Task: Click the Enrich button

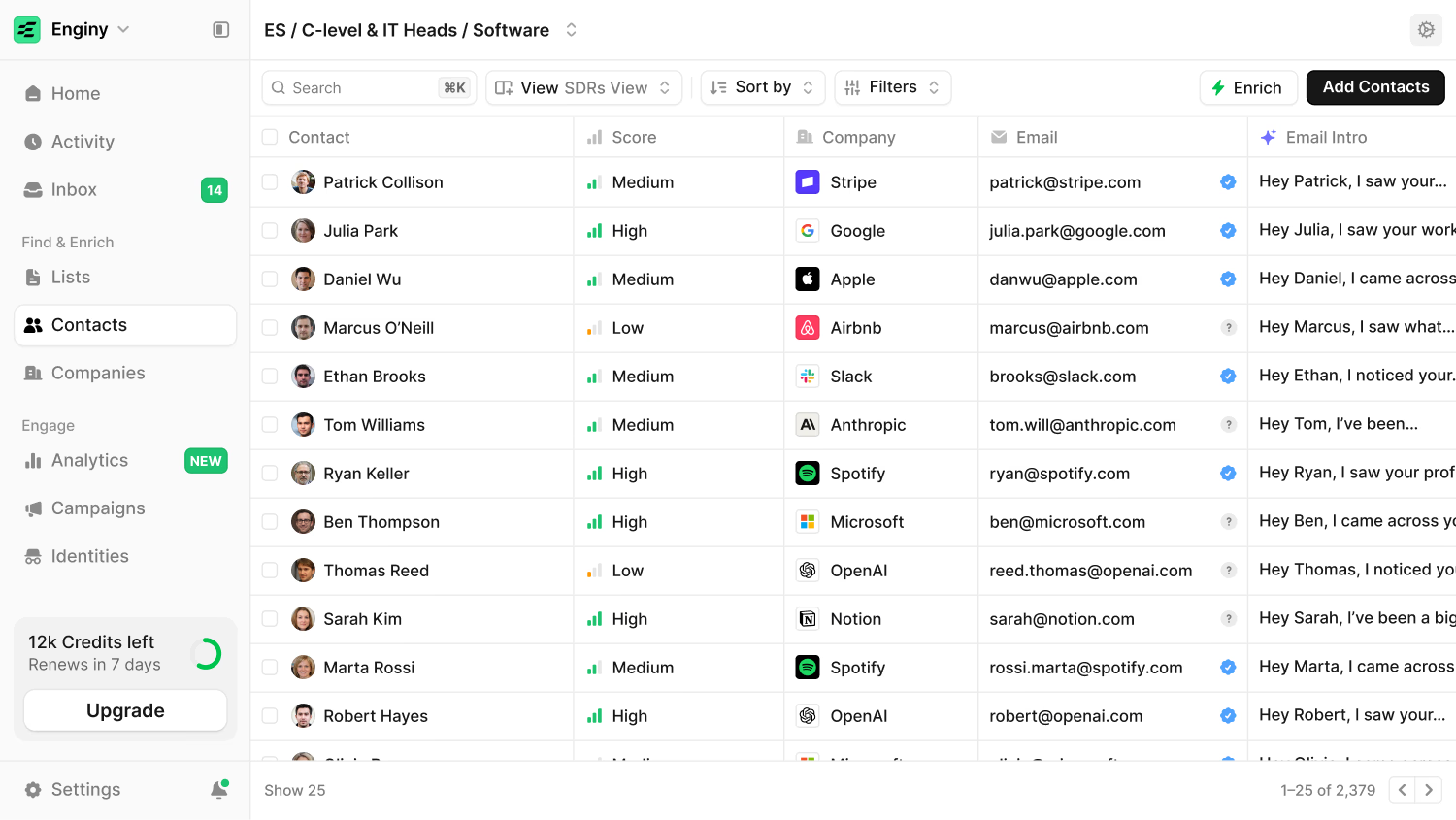Action: pyautogui.click(x=1247, y=88)
